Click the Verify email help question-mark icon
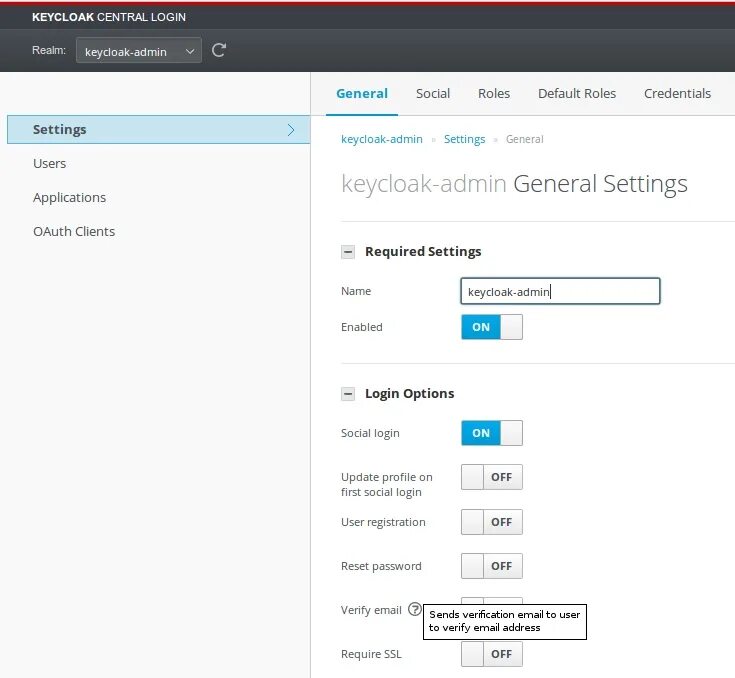The width and height of the screenshot is (735, 678). [x=415, y=609]
